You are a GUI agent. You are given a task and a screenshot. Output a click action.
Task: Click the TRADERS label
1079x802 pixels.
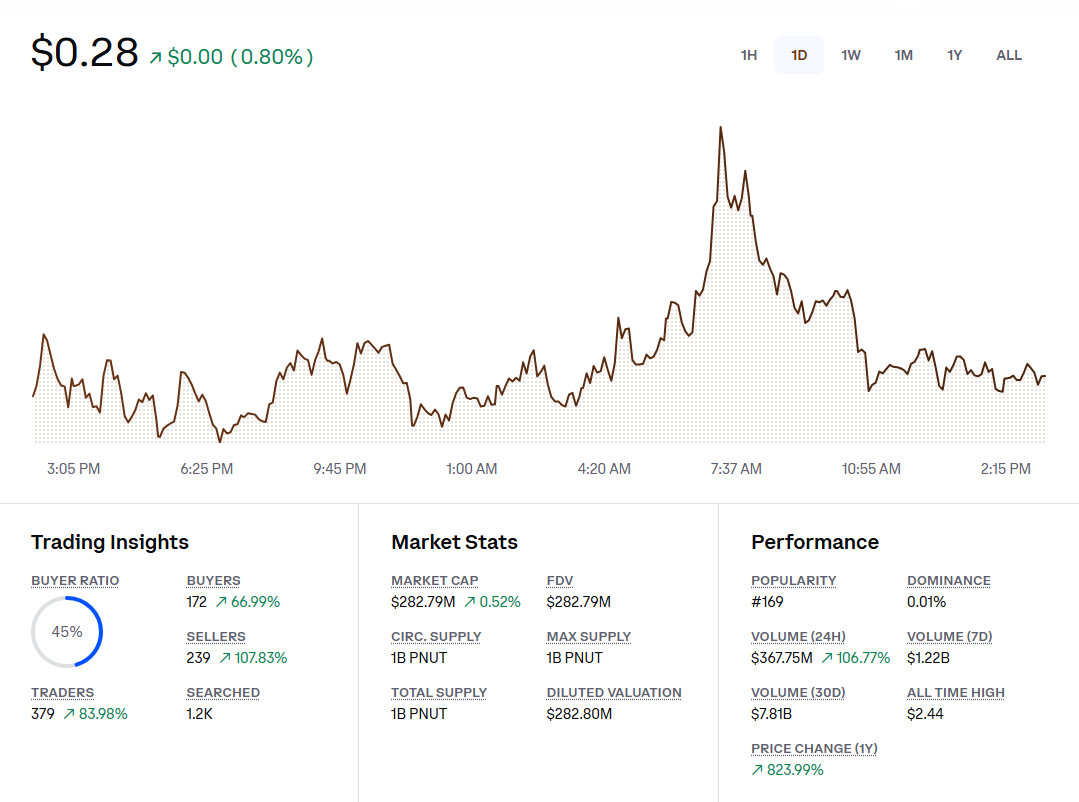(x=62, y=692)
